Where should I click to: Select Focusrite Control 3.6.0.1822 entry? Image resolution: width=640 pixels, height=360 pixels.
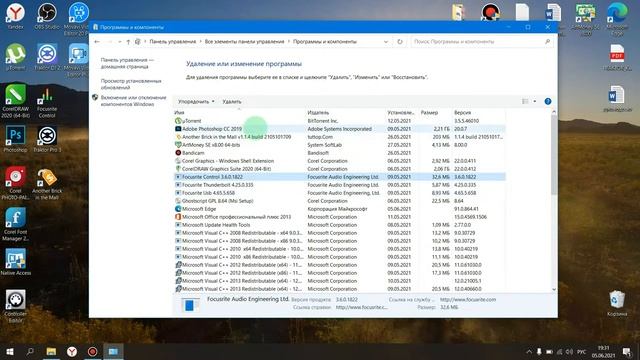point(339,177)
